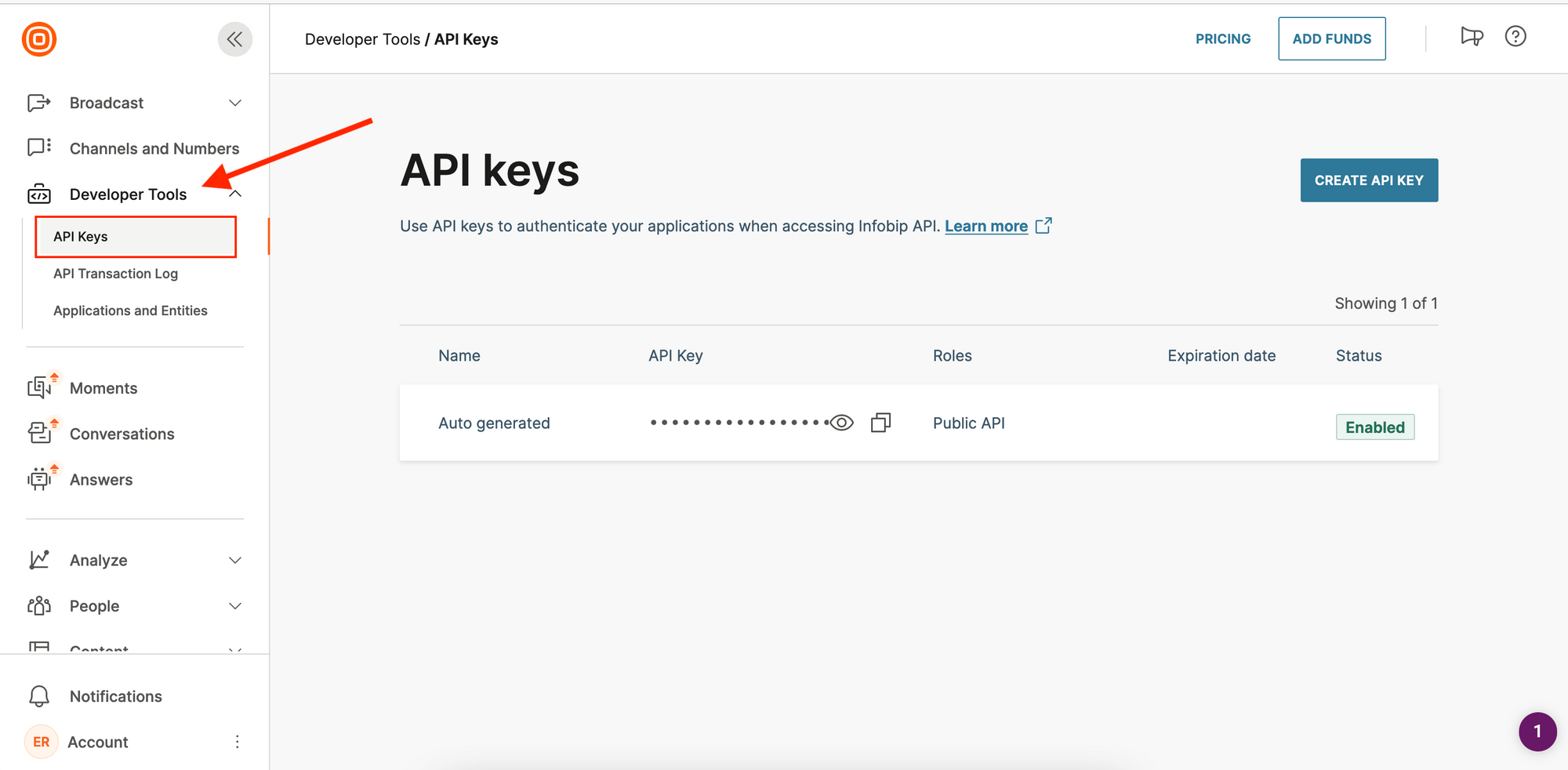The width and height of the screenshot is (1568, 770).
Task: Open the Learn more link
Action: [x=986, y=226]
